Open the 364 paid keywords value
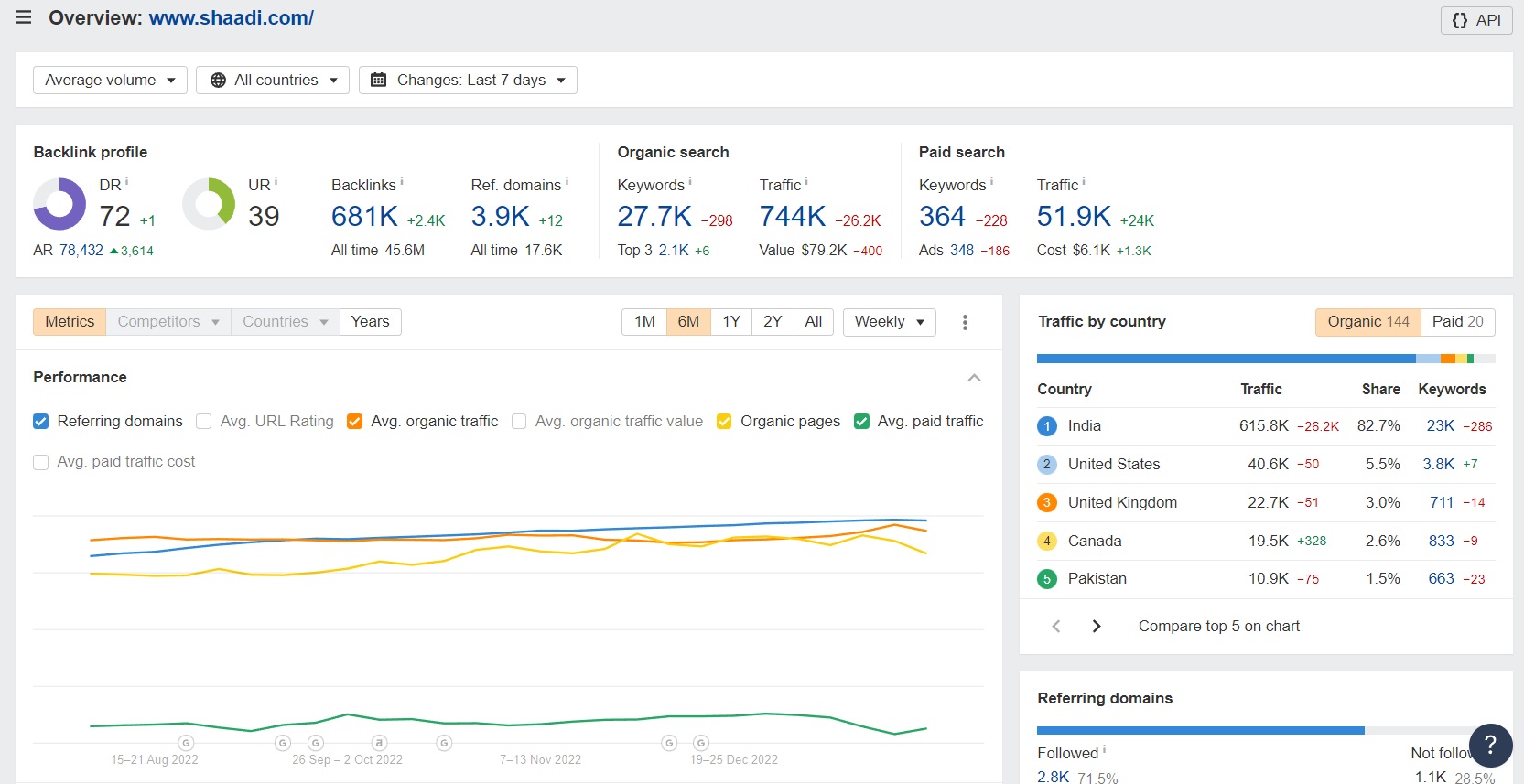Viewport: 1524px width, 784px height. click(942, 216)
